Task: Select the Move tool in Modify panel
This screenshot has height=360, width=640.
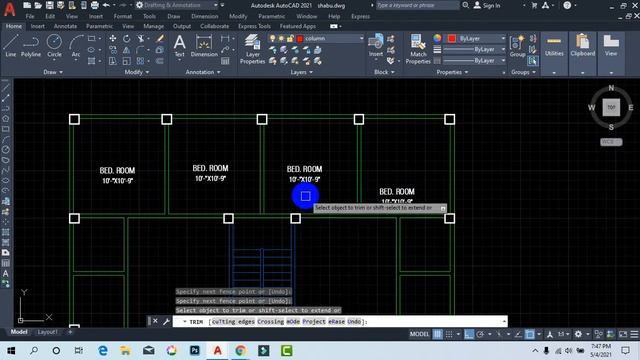Action: click(113, 38)
